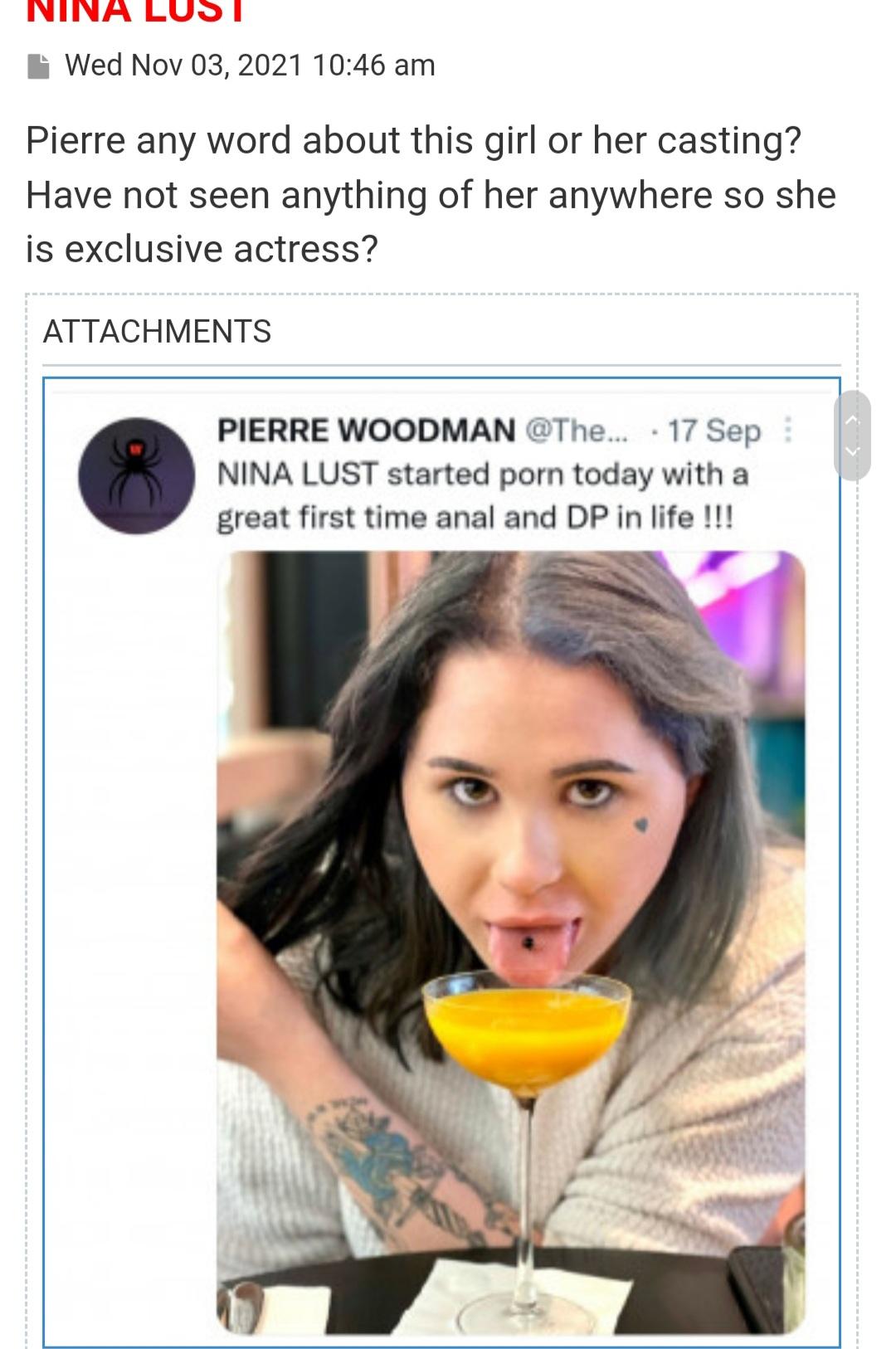
Task: Open the tweet's three-dot options menu
Action: 788,431
